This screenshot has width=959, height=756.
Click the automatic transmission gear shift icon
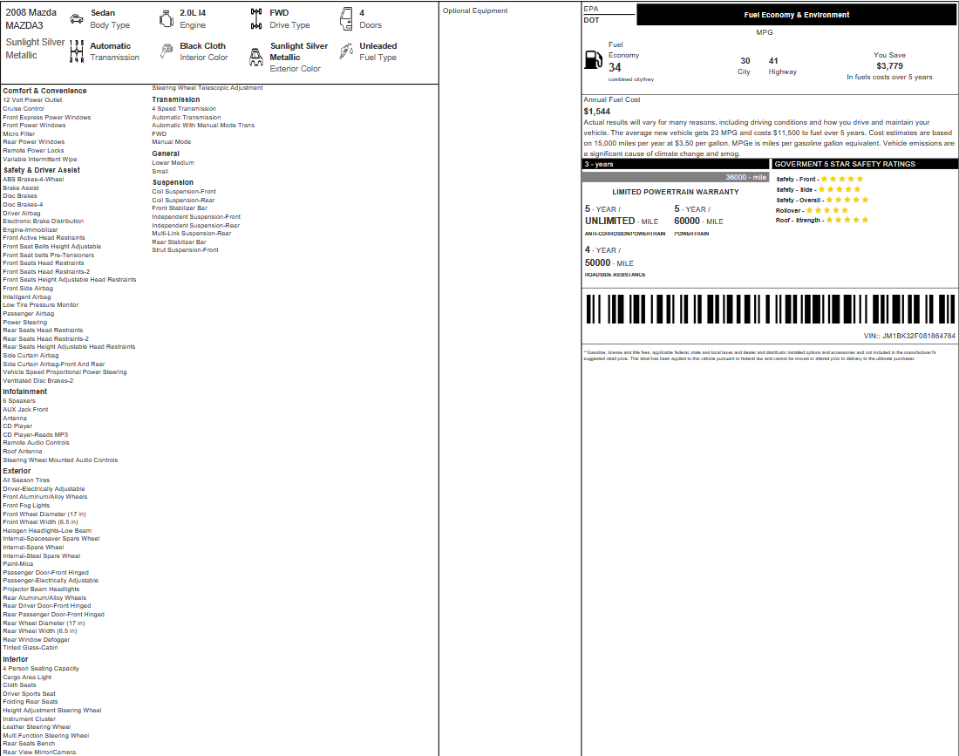tap(76, 51)
